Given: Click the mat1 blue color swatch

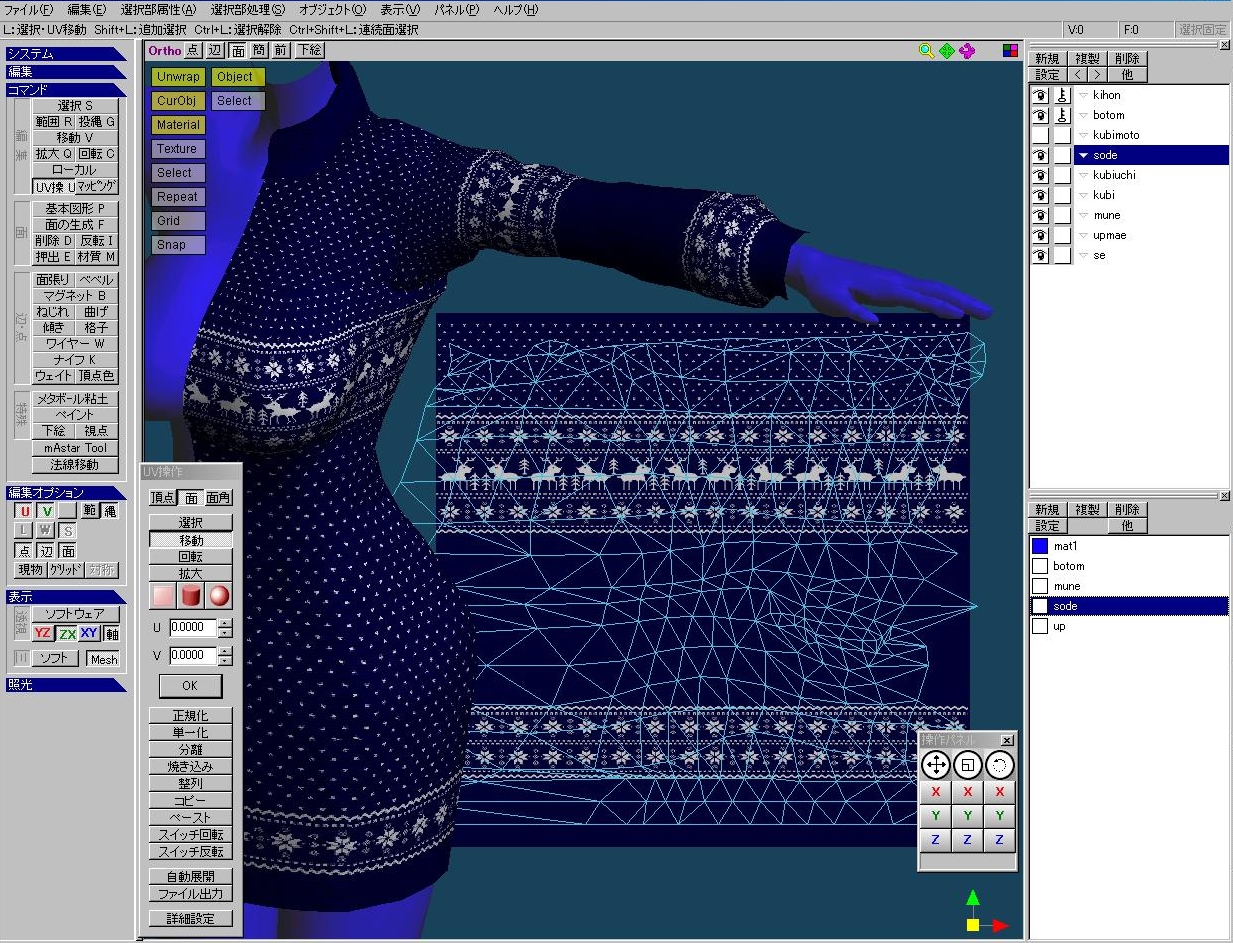Looking at the screenshot, I should 1040,546.
